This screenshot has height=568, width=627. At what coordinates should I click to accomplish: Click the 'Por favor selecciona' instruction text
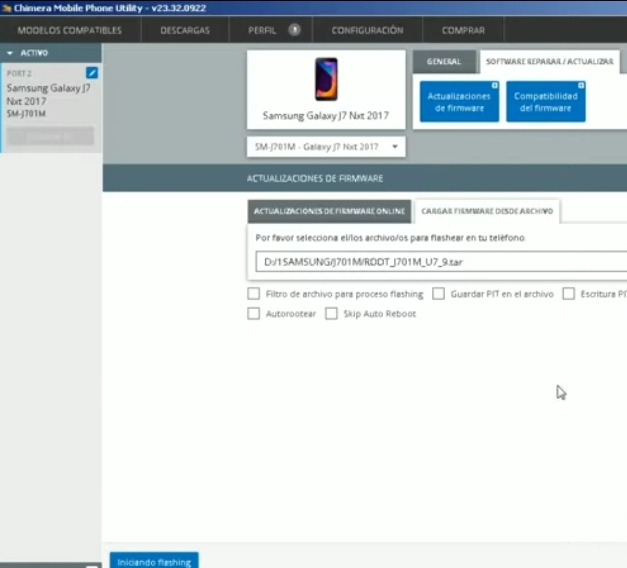(x=390, y=238)
